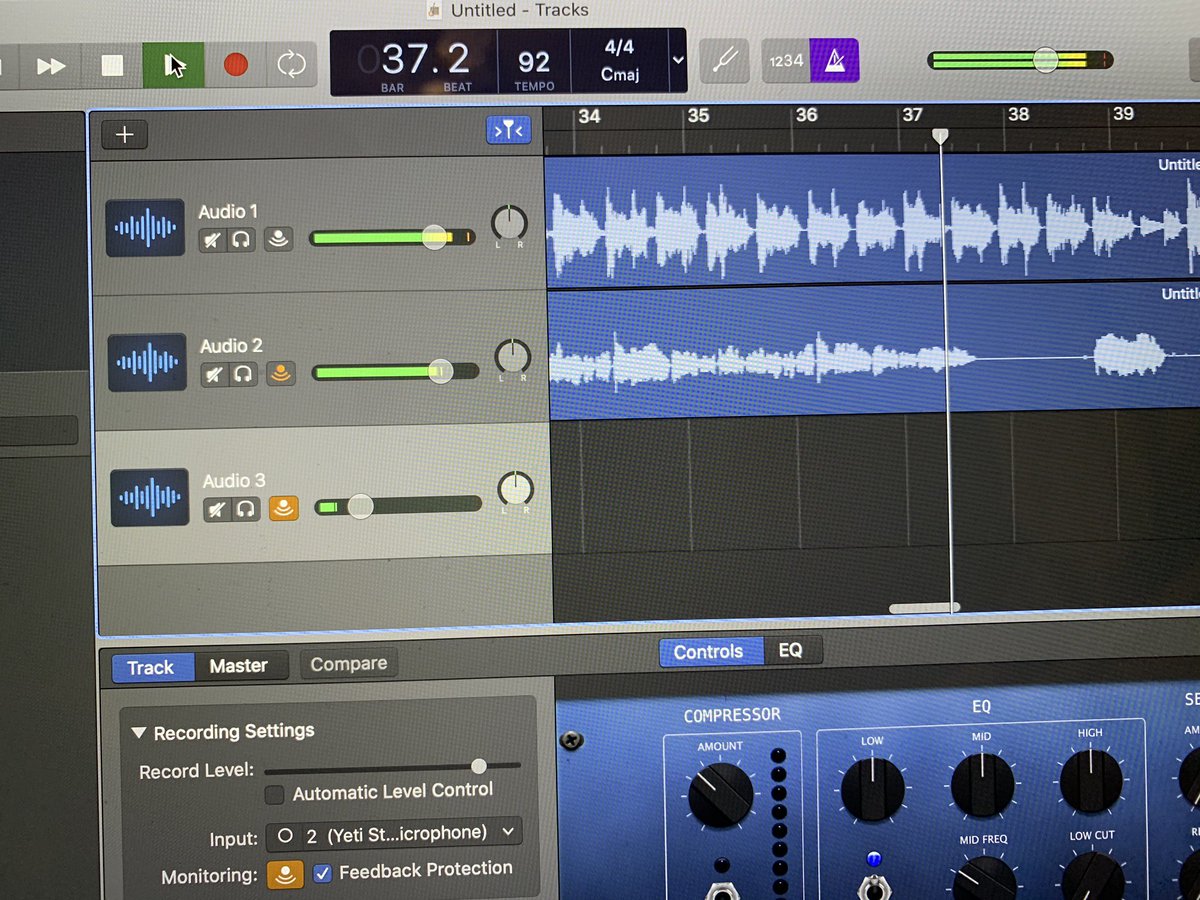Click the Audio 1 pan knob

[x=509, y=222]
